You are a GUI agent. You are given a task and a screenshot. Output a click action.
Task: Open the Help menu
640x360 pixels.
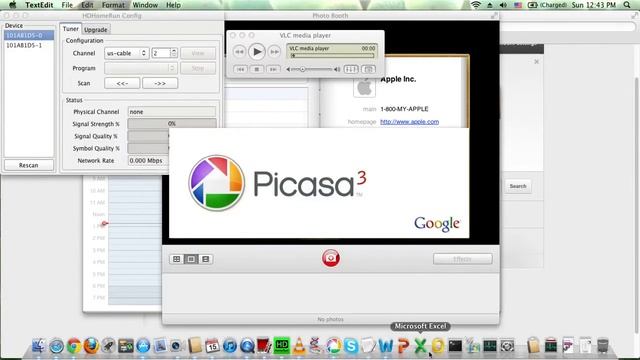click(173, 5)
